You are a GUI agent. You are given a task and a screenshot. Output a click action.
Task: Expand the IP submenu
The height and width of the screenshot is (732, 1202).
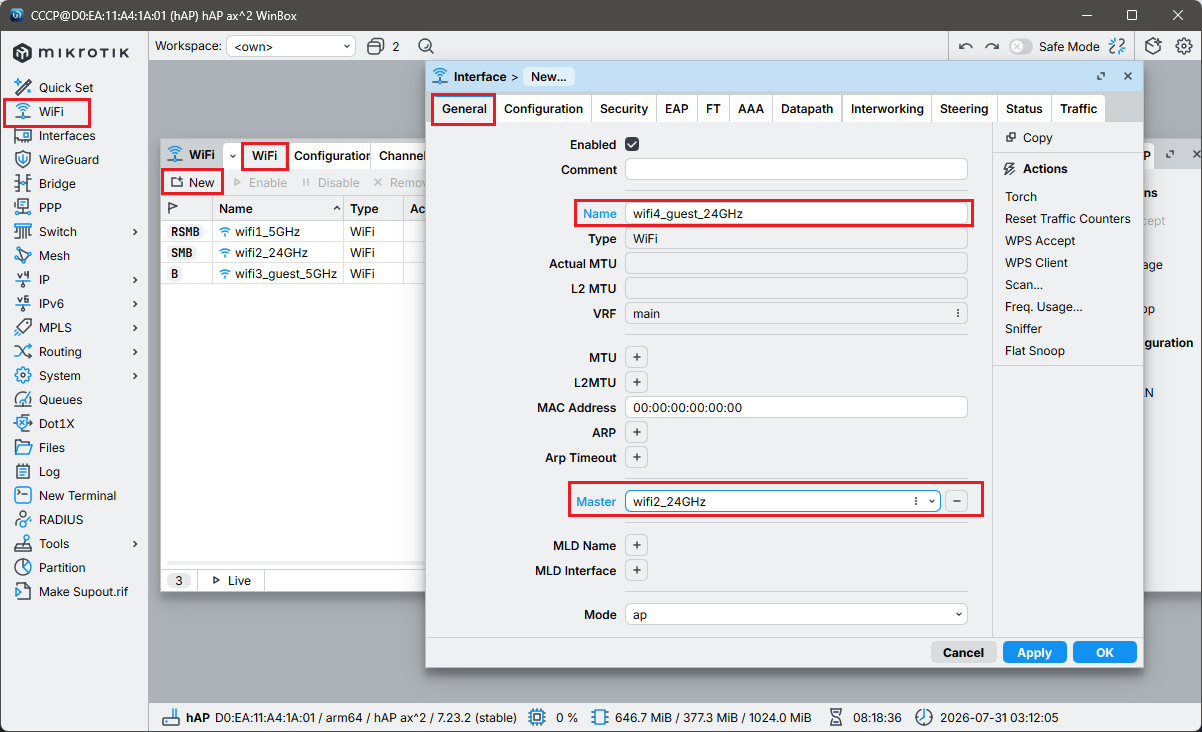[x=135, y=280]
